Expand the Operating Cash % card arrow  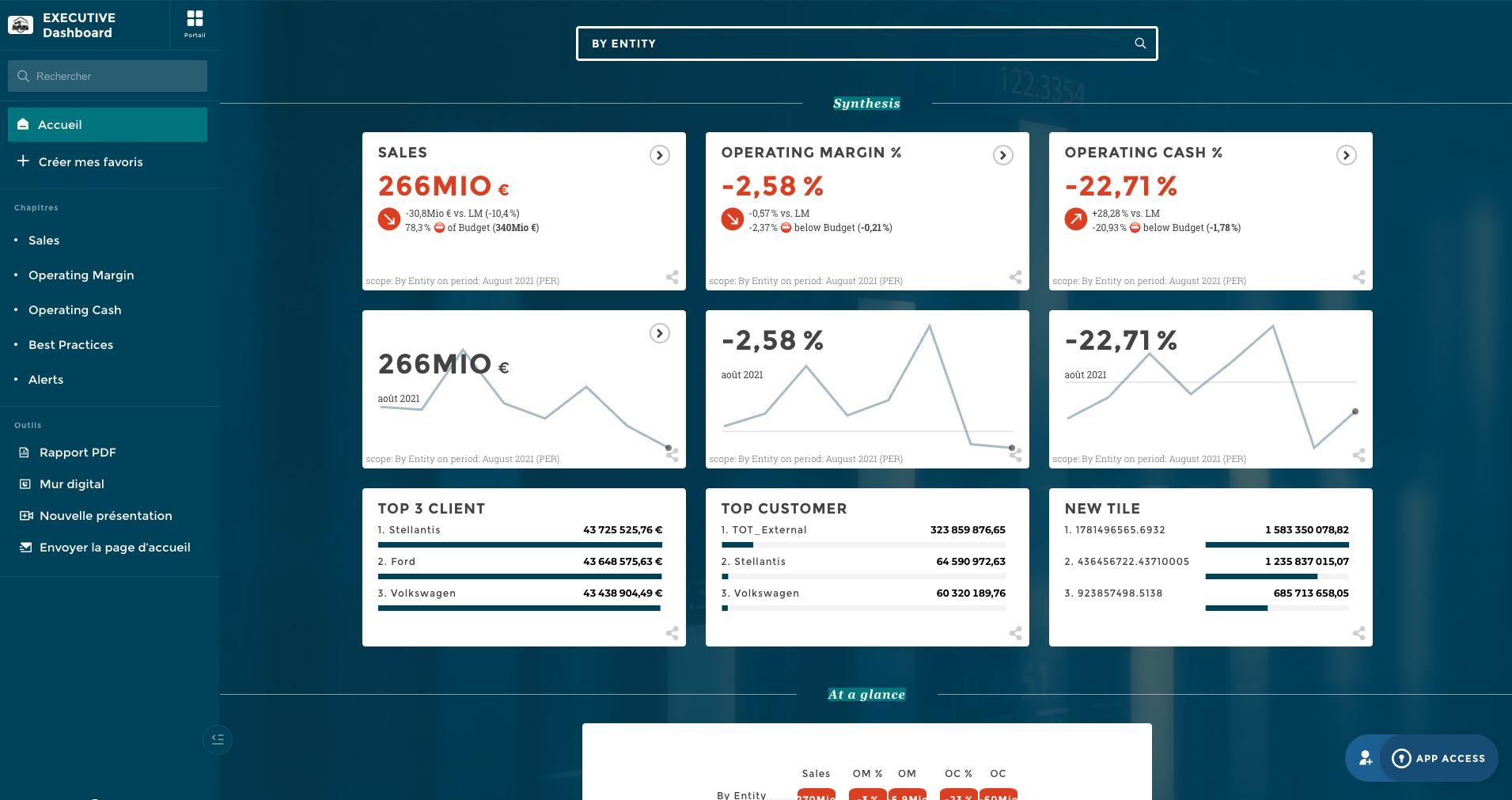[x=1346, y=155]
